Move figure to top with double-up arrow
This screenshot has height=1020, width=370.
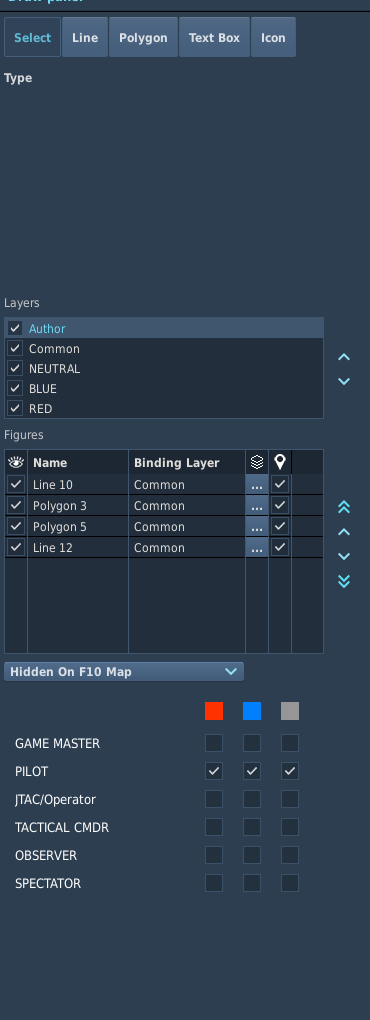[x=344, y=507]
